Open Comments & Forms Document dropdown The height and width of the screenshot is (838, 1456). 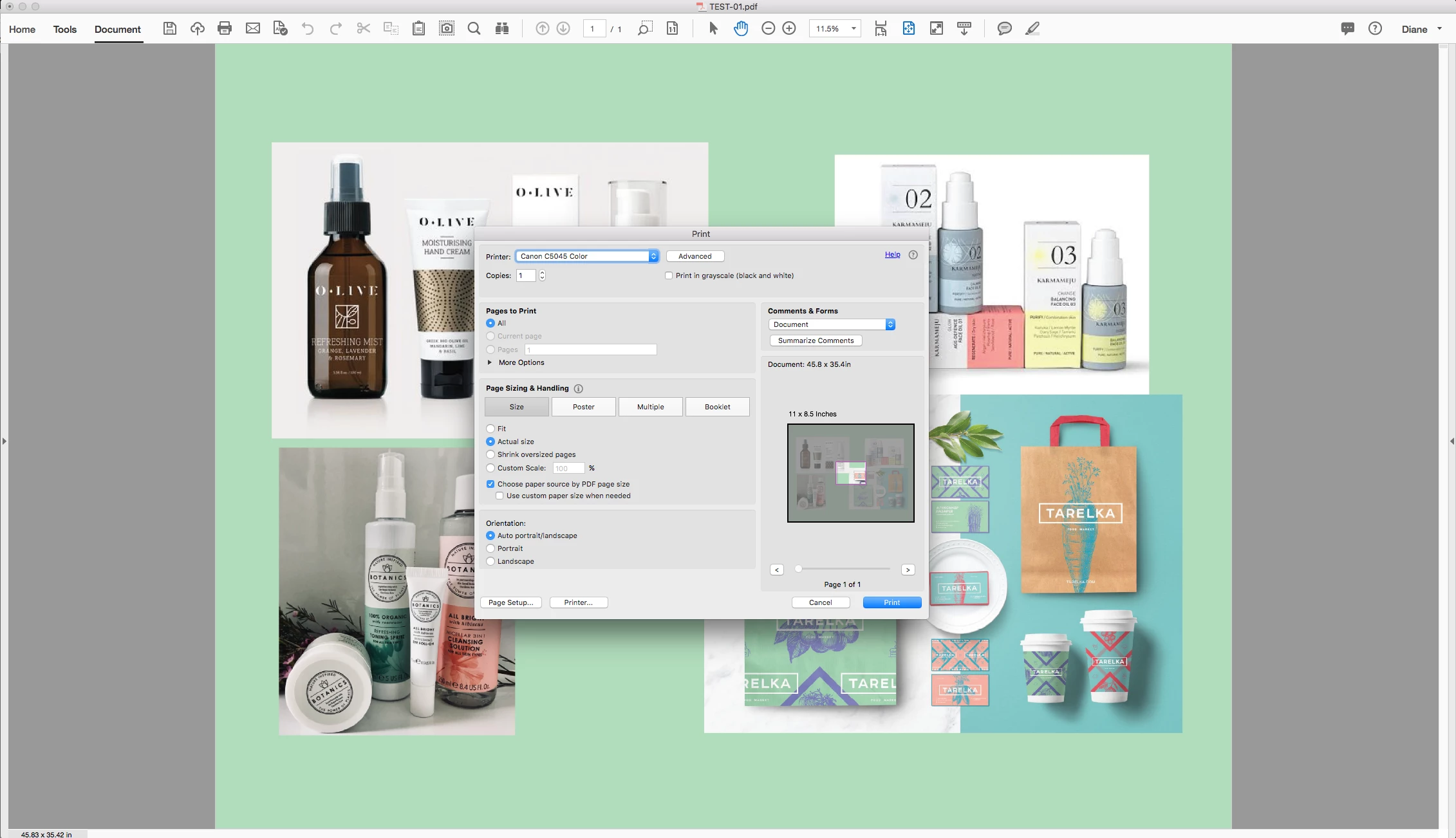[832, 324]
